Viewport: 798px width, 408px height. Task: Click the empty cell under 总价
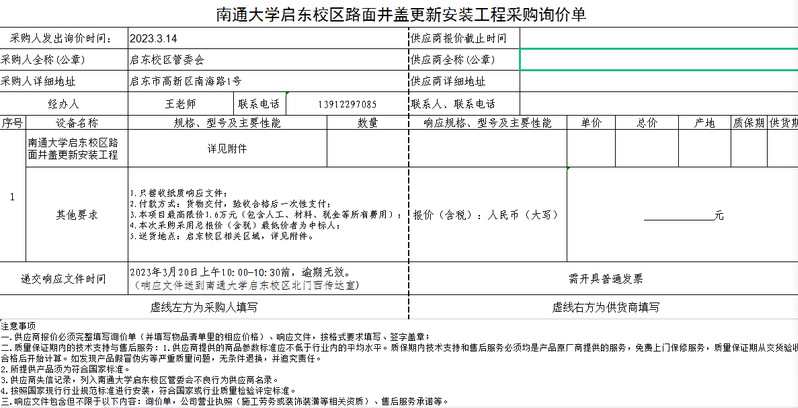click(647, 149)
